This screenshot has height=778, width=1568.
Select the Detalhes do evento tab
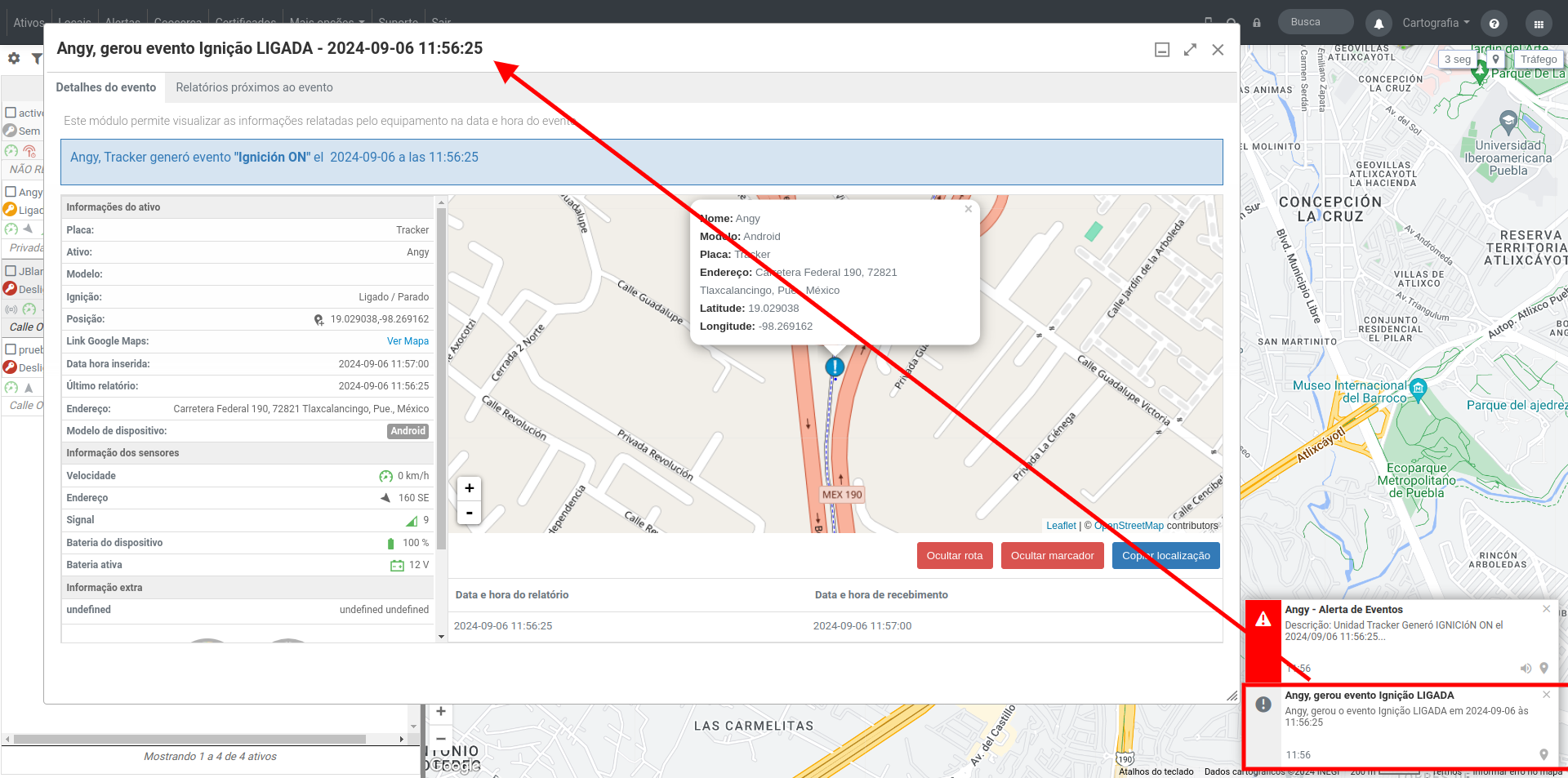coord(105,87)
